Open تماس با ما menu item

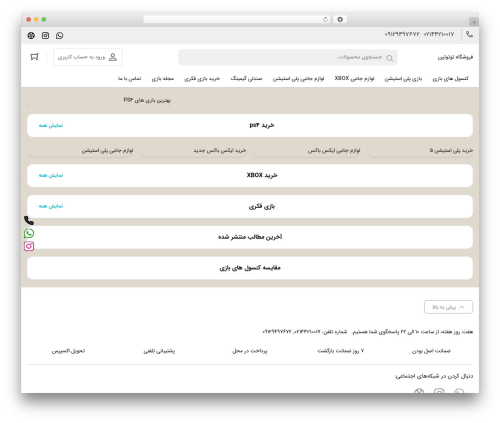tap(129, 79)
